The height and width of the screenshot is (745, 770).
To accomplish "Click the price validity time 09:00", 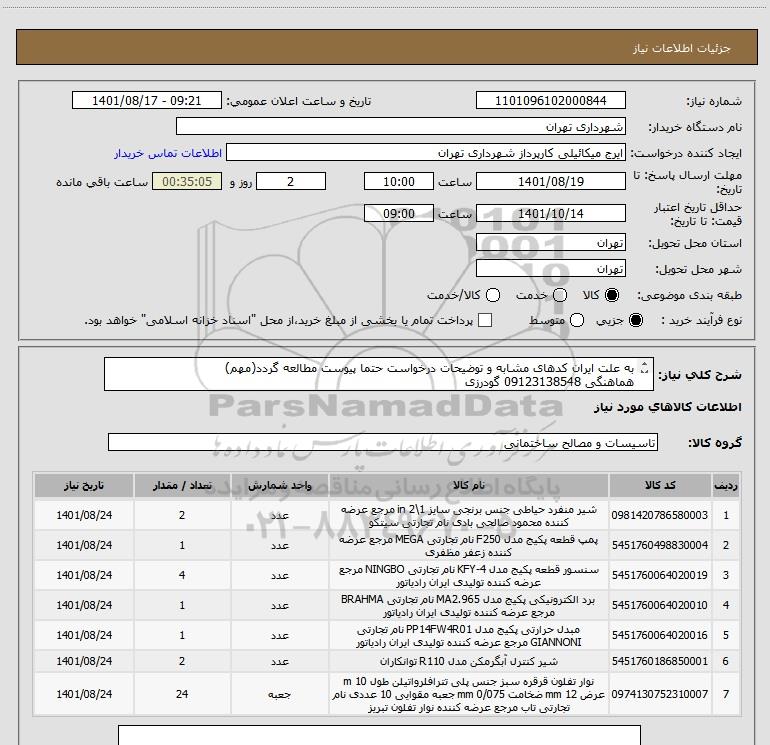I will [x=399, y=213].
